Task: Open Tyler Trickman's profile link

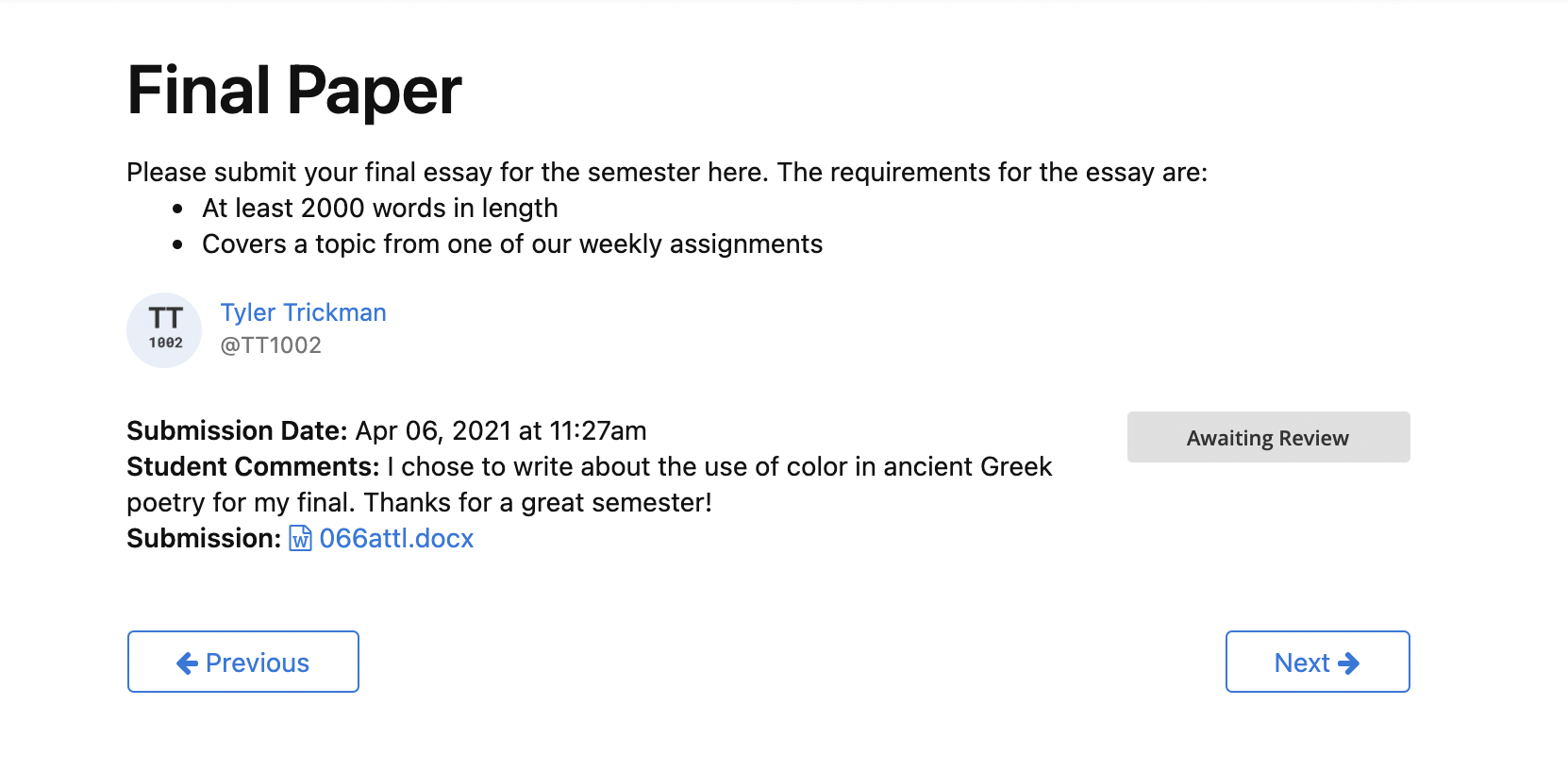Action: tap(303, 312)
